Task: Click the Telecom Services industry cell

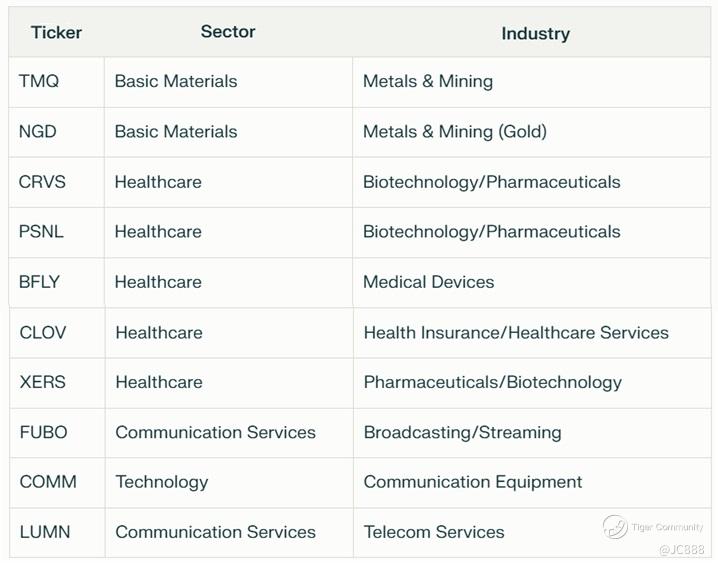Action: [433, 532]
